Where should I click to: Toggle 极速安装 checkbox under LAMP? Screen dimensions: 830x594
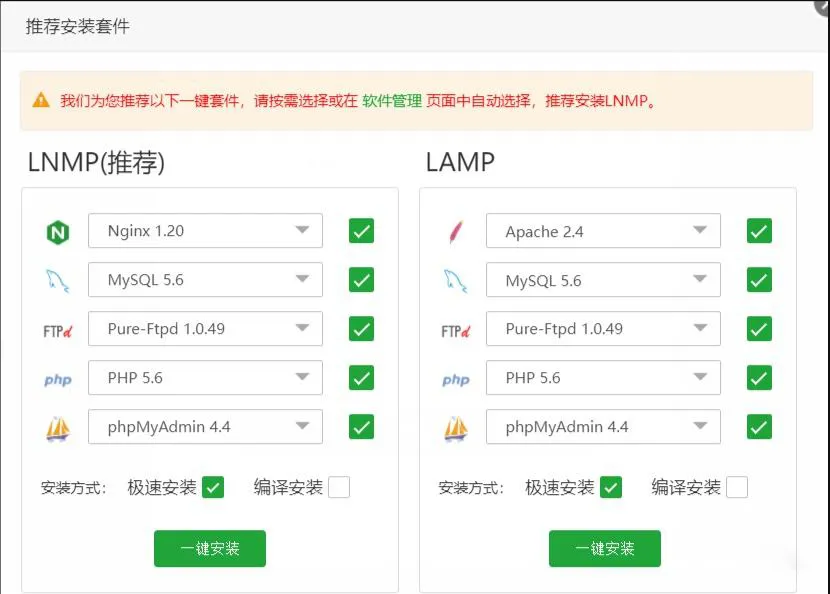[x=610, y=487]
